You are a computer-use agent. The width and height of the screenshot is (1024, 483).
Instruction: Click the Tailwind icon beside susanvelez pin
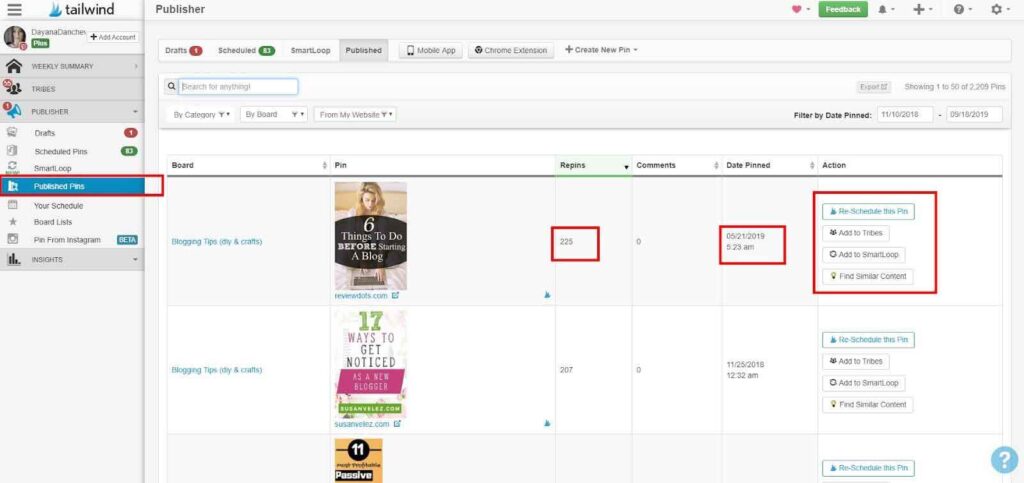547,423
